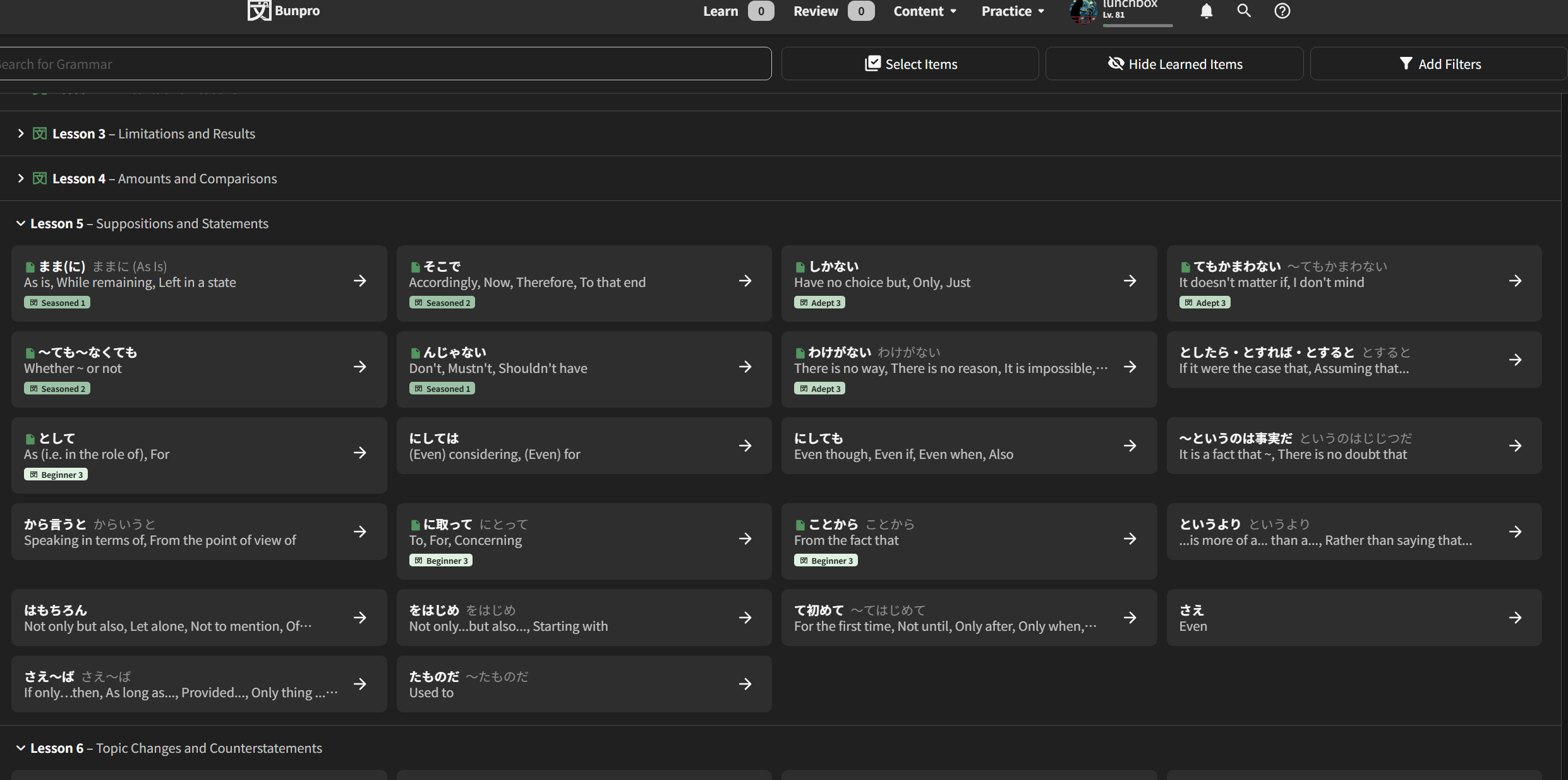
Task: Click the arrow on the さえ card
Action: pos(1515,618)
